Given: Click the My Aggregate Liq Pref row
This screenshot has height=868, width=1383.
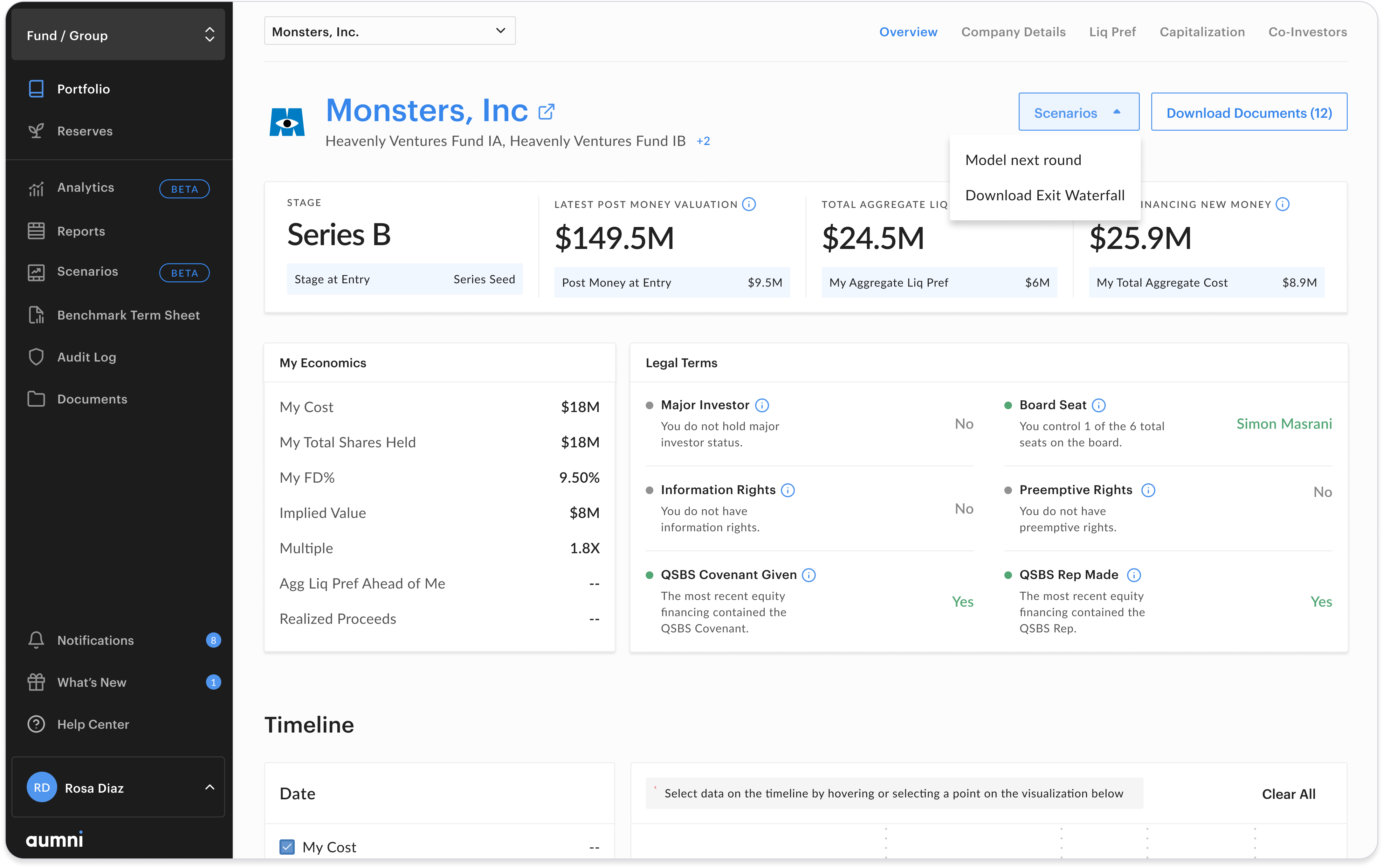Looking at the screenshot, I should pos(939,282).
